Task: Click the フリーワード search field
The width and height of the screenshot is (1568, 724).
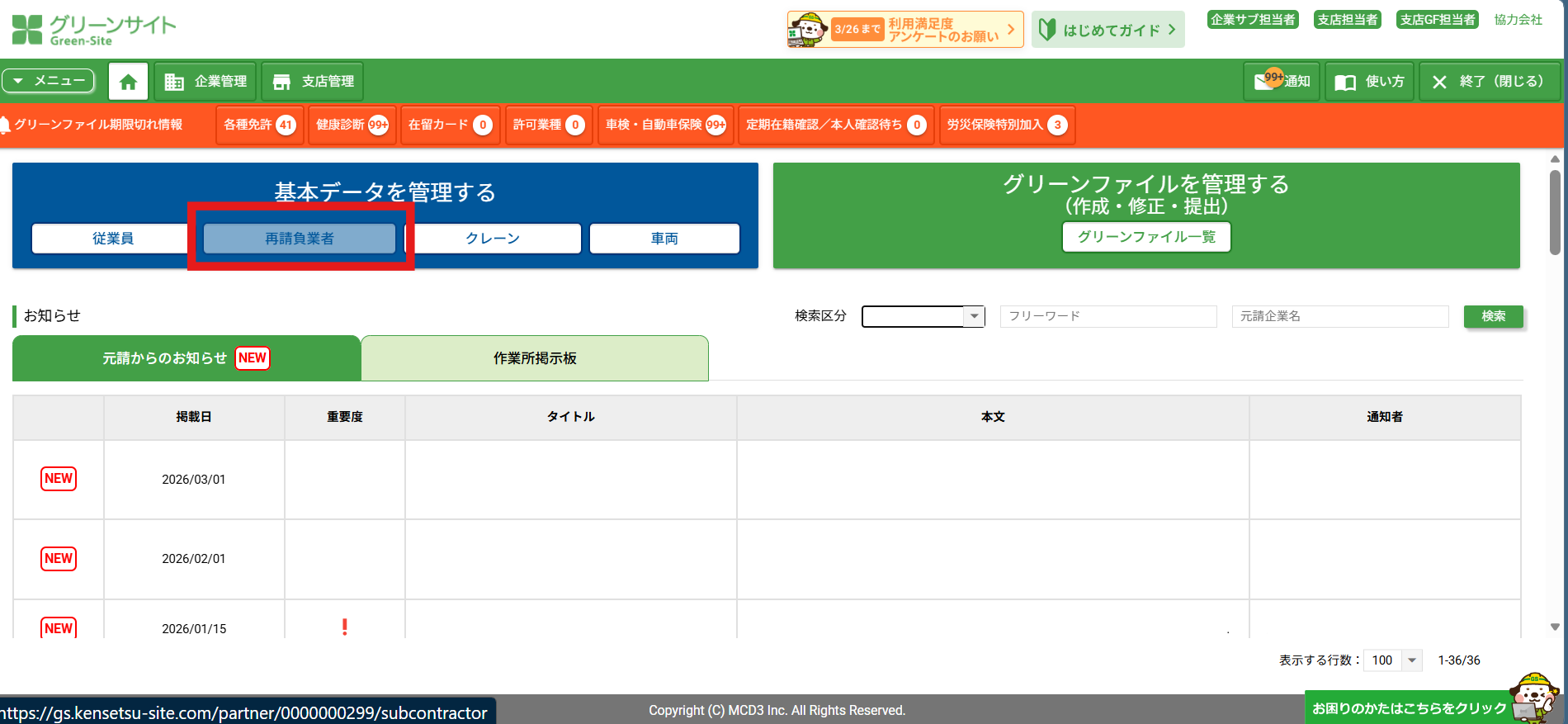Action: point(1108,316)
